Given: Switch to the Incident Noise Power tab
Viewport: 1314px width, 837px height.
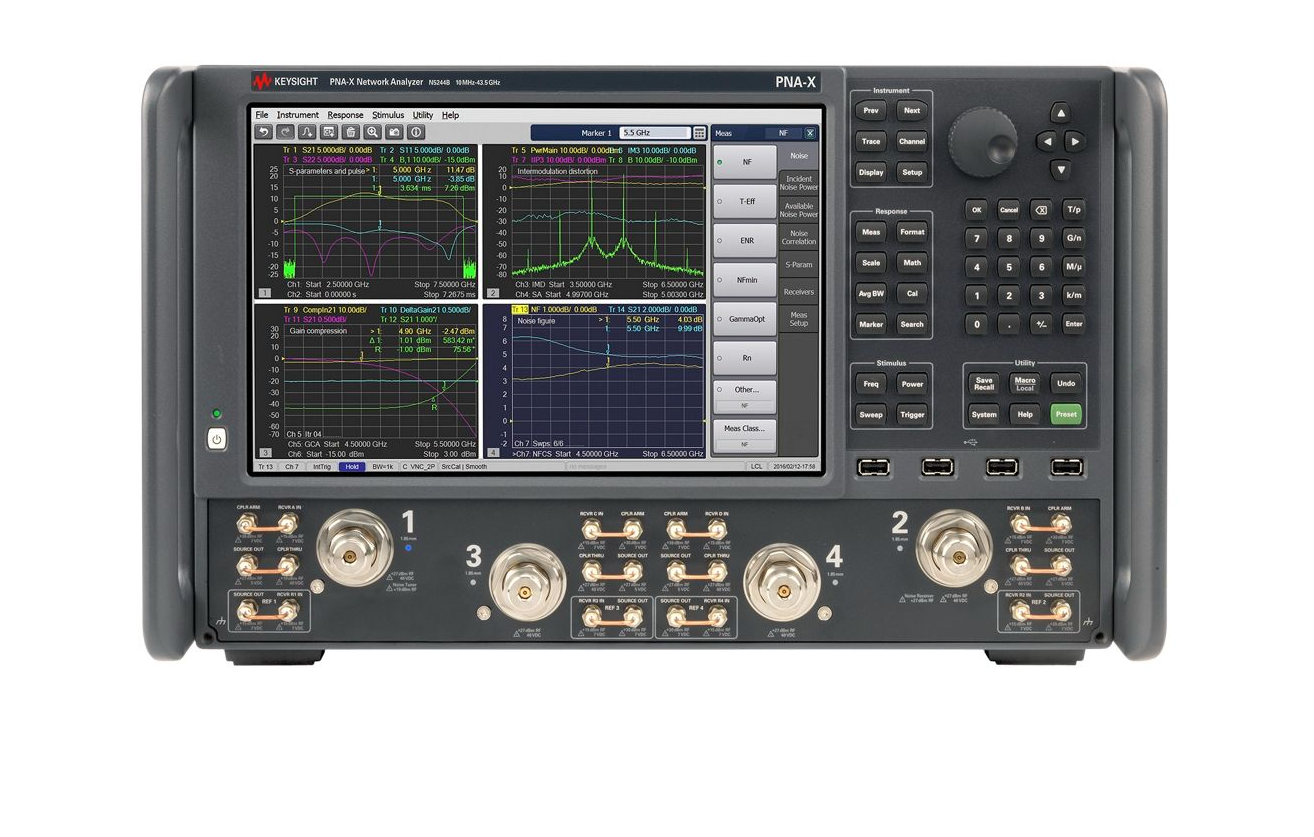Looking at the screenshot, I should pyautogui.click(x=799, y=183).
